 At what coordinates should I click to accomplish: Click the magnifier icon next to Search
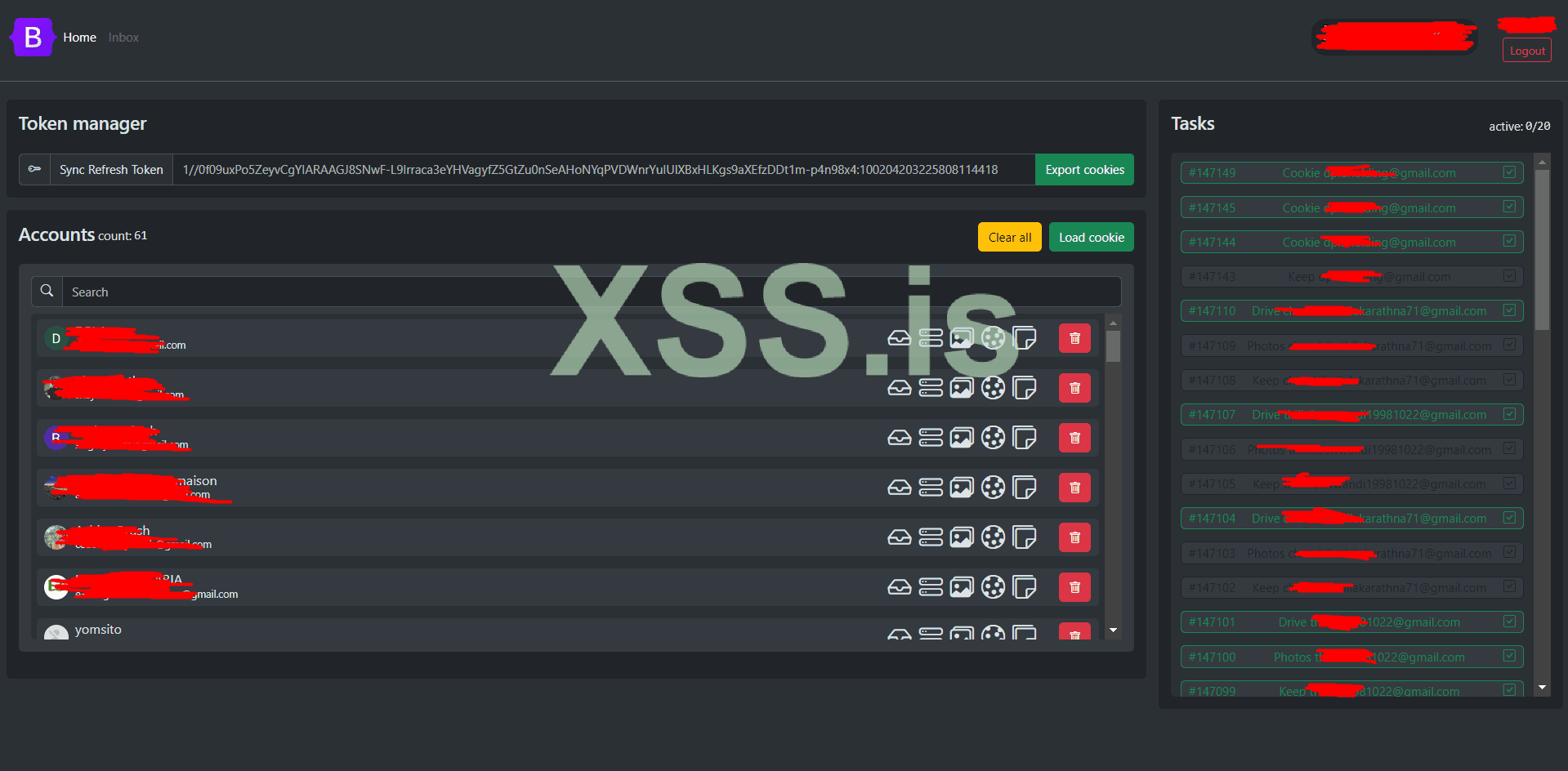pyautogui.click(x=47, y=292)
